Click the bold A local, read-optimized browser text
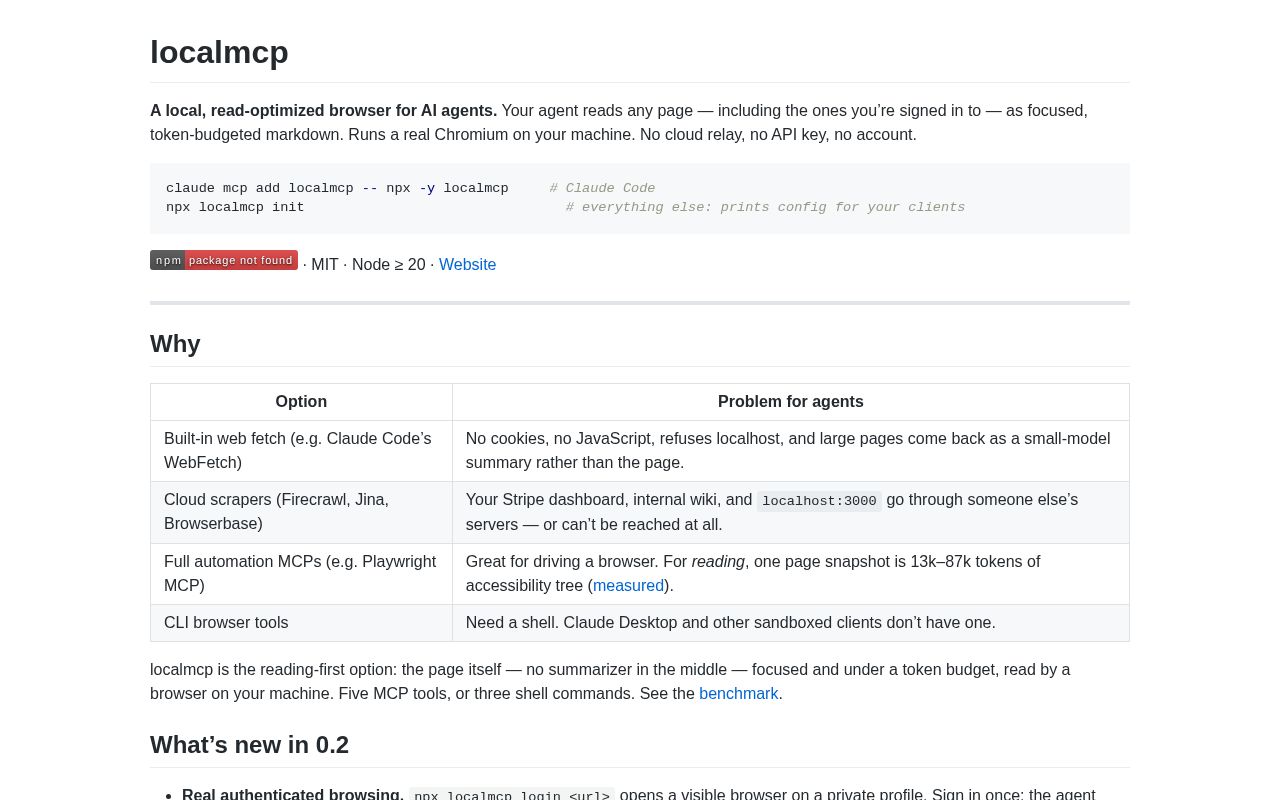Screen dimensions: 1280x800 point(323,111)
